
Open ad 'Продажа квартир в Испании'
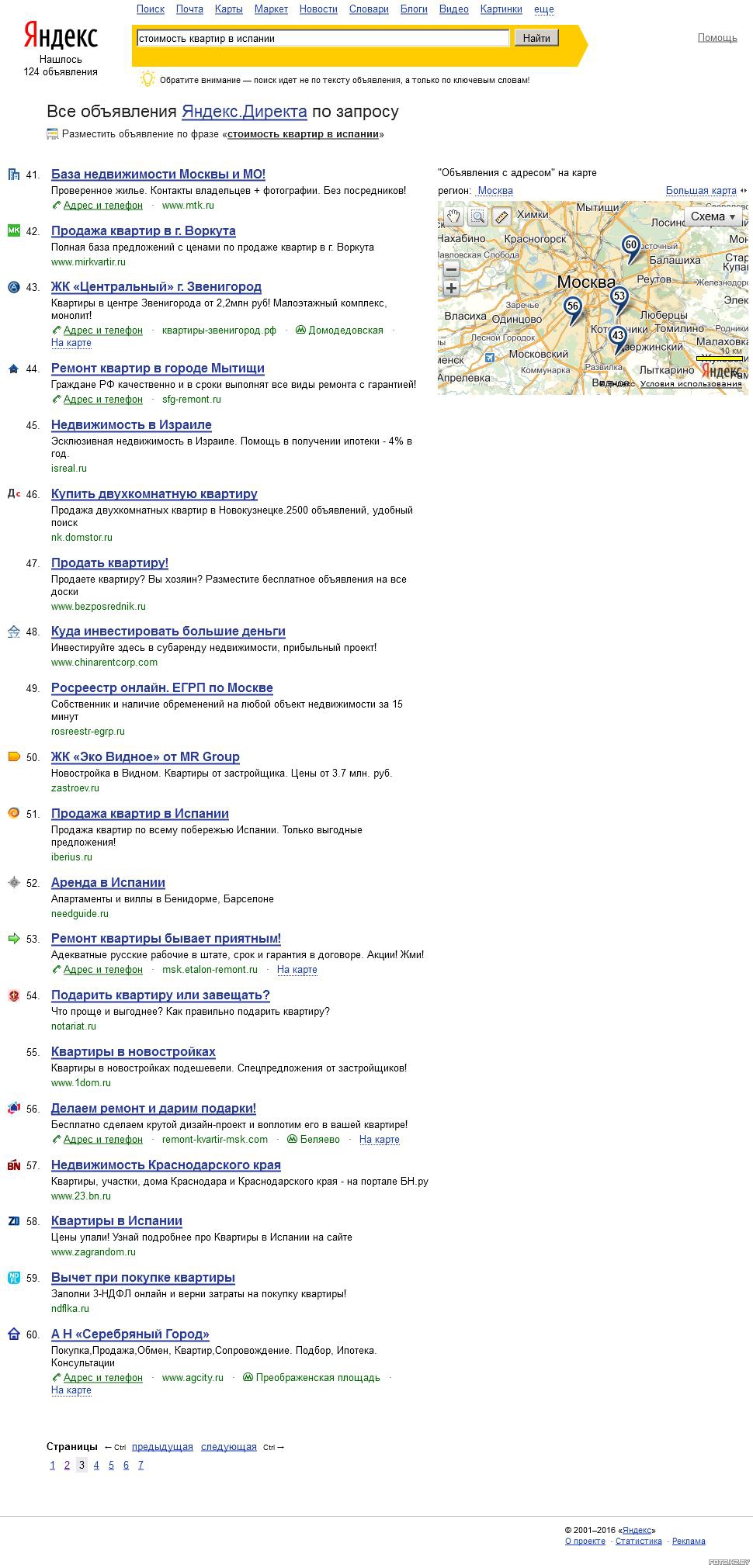coord(140,814)
